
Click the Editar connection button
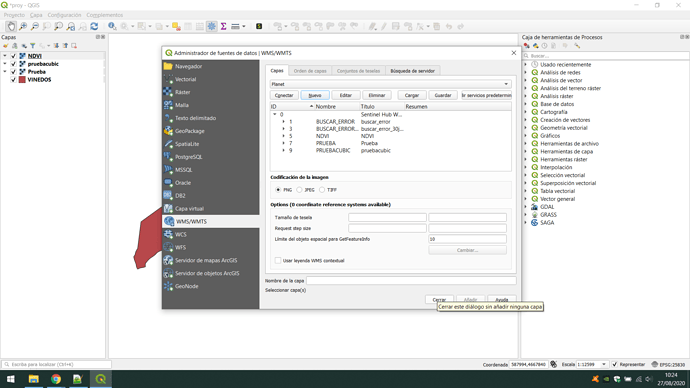pos(346,95)
